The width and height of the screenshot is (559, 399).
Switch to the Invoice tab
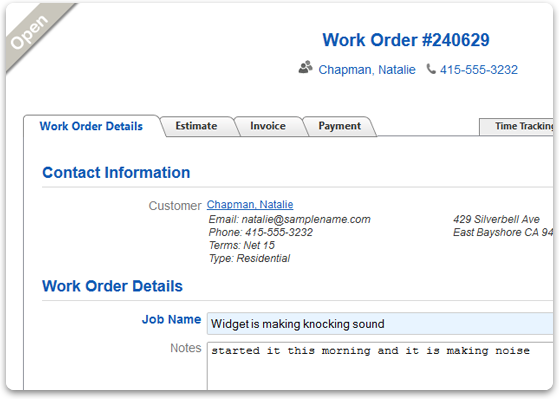268,126
